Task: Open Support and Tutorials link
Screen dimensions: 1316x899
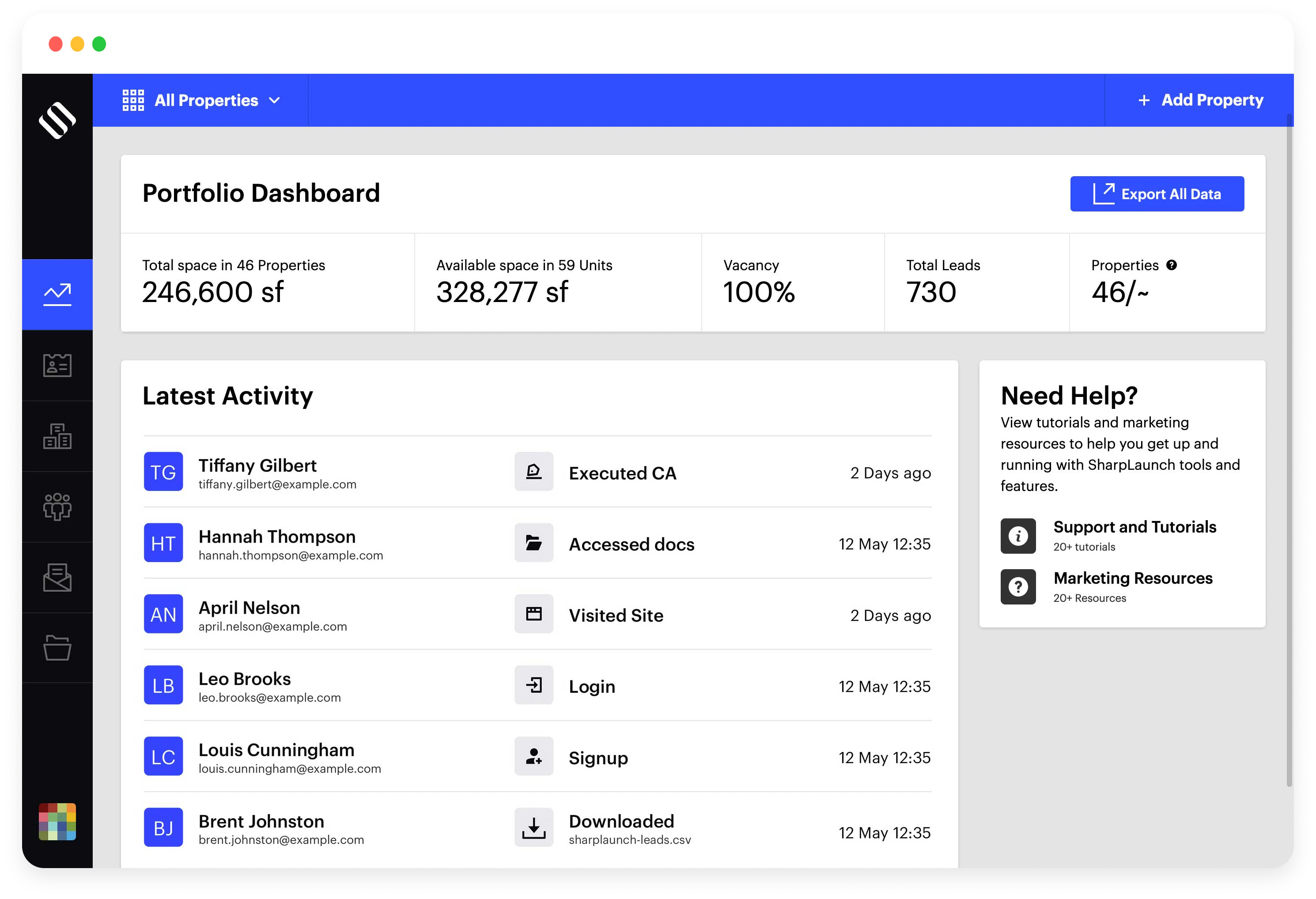Action: pyautogui.click(x=1134, y=527)
